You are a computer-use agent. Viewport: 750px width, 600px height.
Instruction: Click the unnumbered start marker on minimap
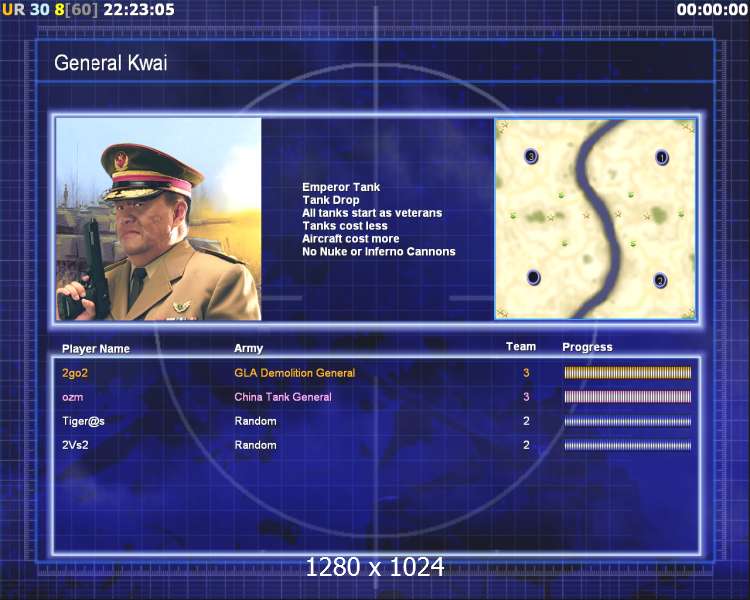tap(533, 277)
